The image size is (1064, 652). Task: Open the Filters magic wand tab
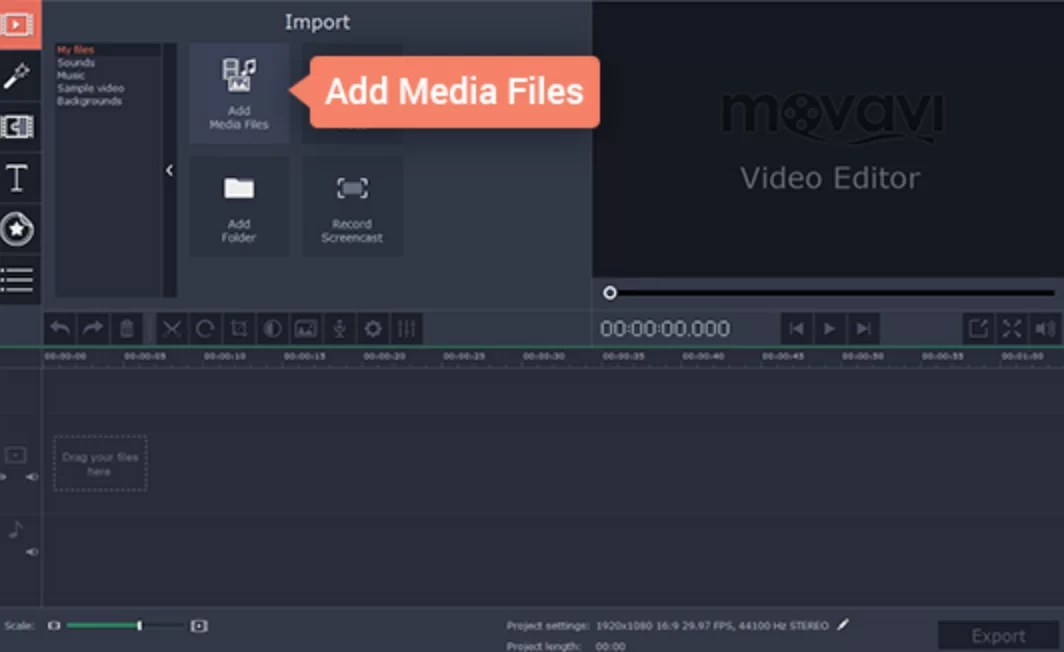[17, 76]
